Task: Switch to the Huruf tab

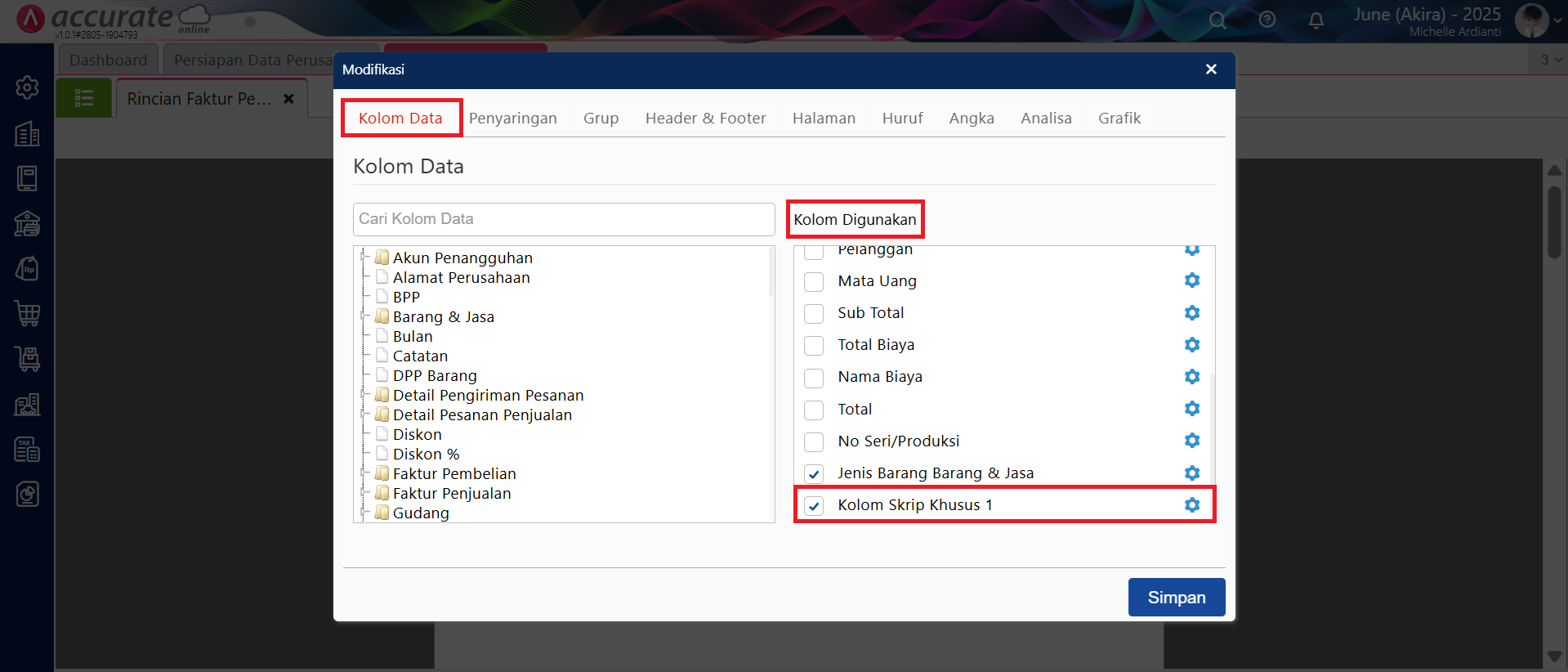Action: (903, 118)
